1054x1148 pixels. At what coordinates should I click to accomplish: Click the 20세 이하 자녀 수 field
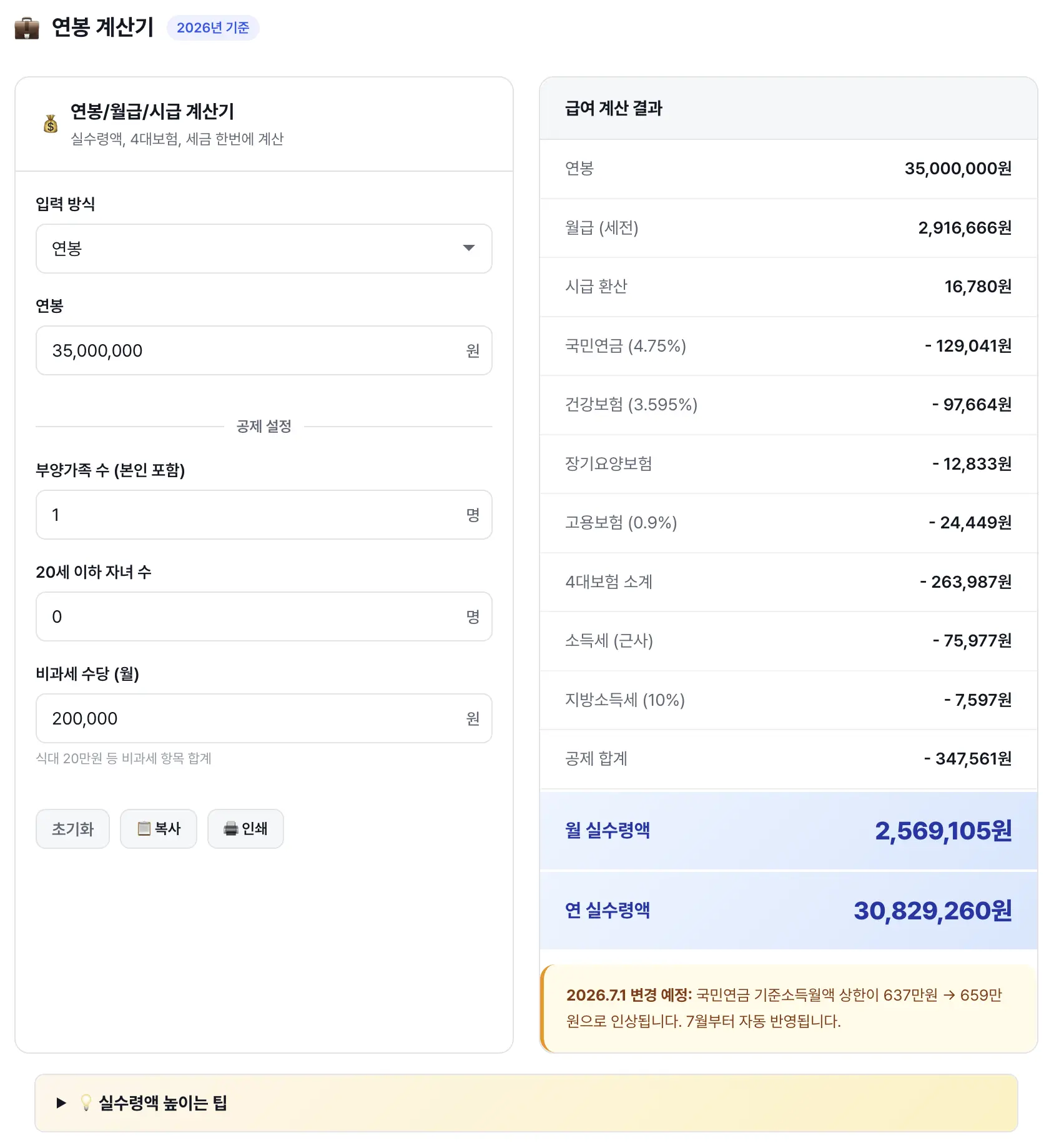coord(263,616)
